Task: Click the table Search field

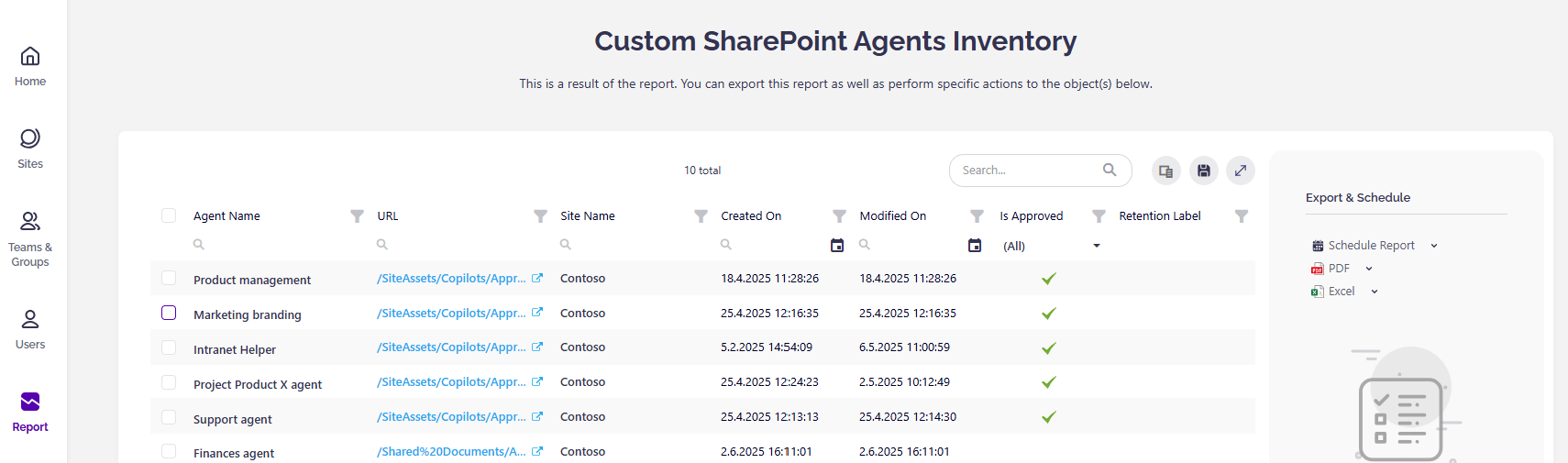Action: tap(1027, 171)
